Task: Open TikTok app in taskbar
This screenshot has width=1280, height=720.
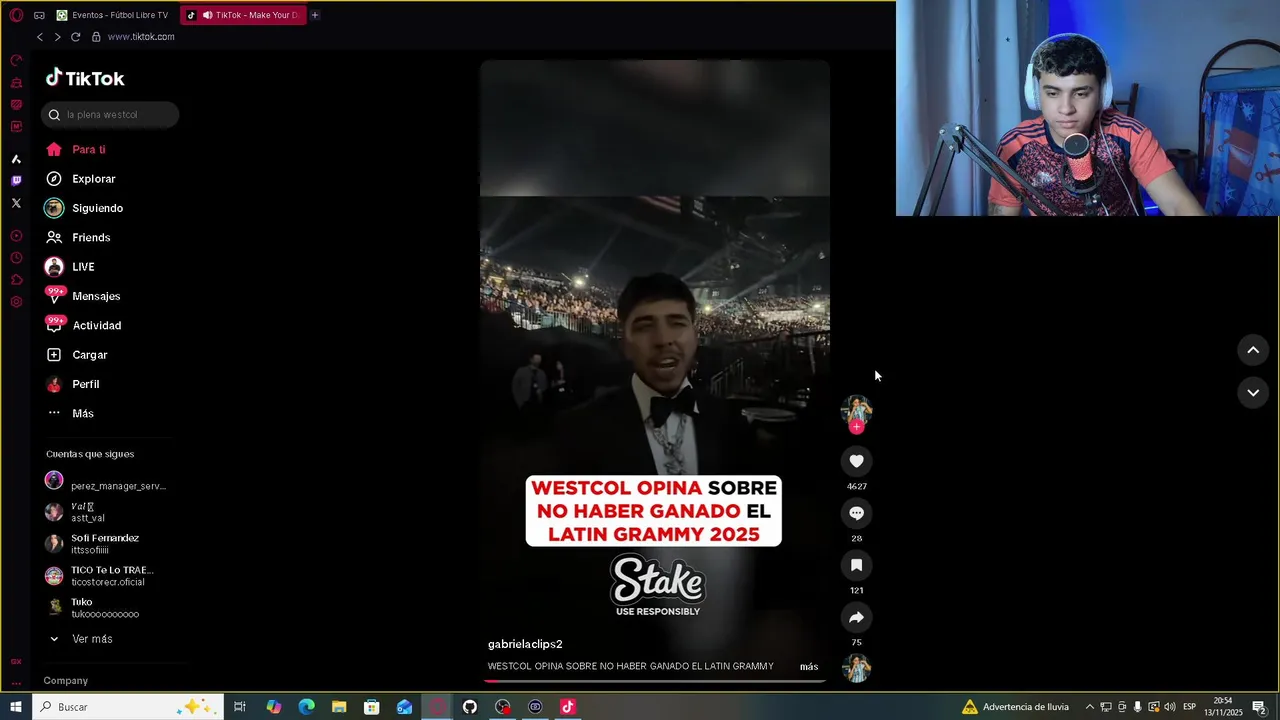Action: [568, 707]
